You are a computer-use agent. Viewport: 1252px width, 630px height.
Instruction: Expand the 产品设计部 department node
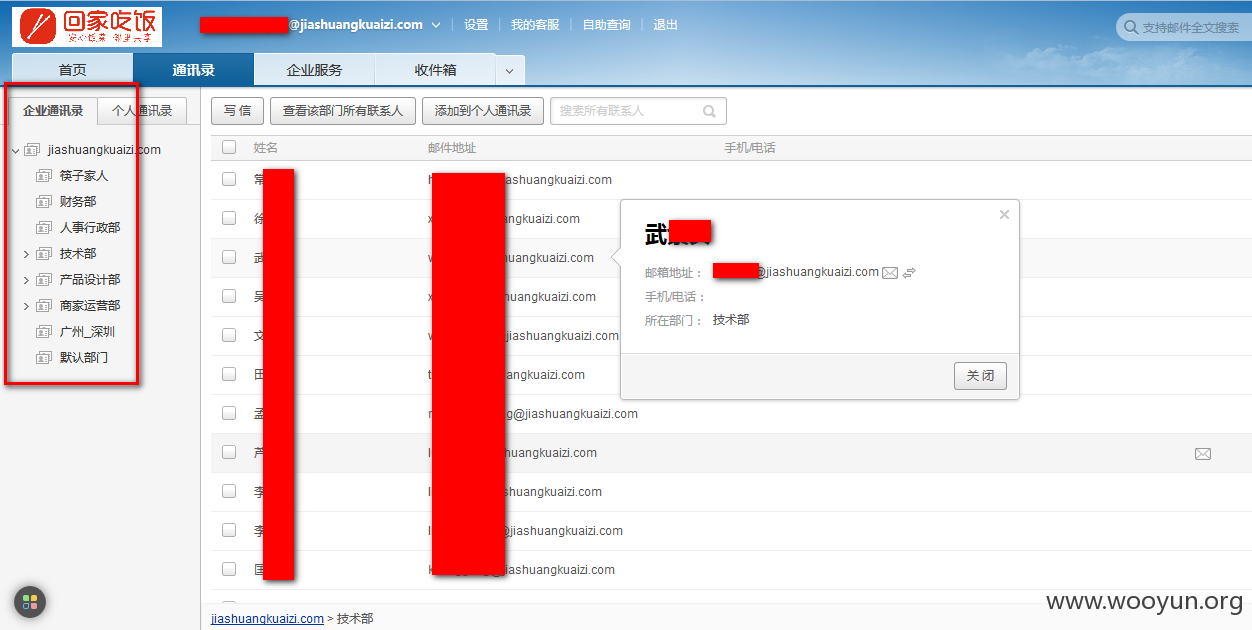(26, 280)
